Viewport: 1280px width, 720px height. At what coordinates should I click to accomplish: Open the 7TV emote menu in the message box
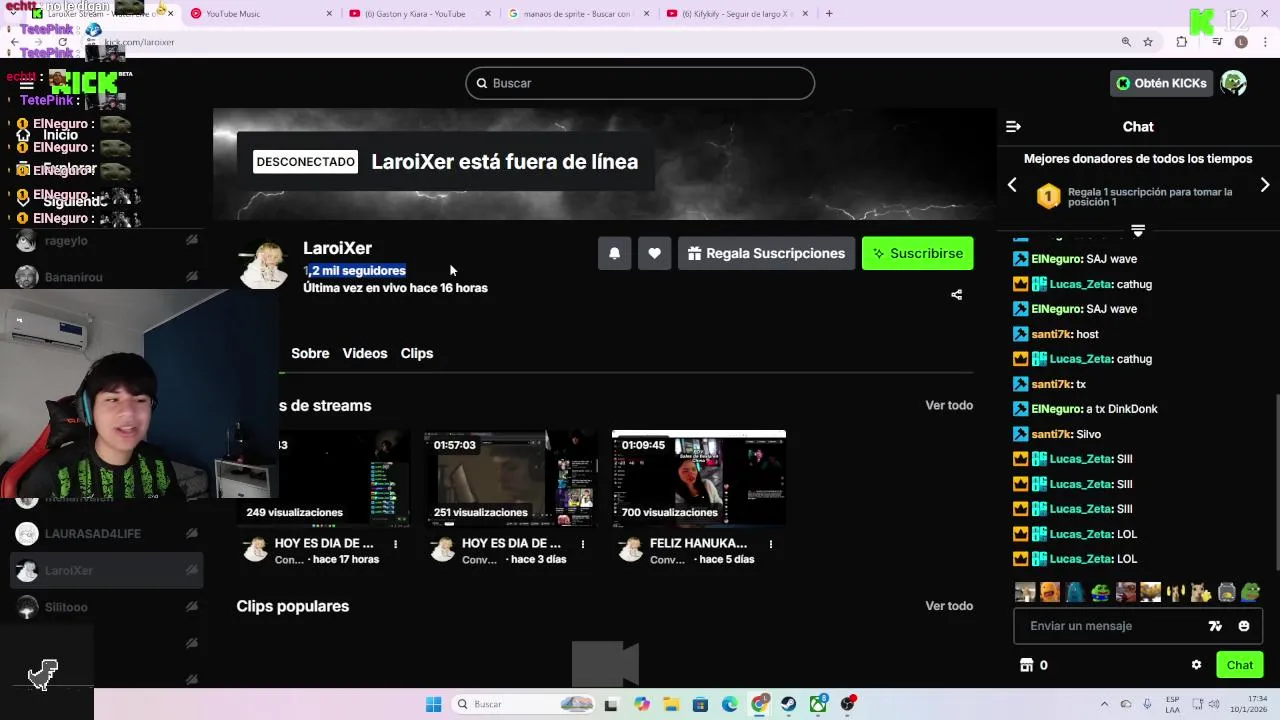point(1215,626)
